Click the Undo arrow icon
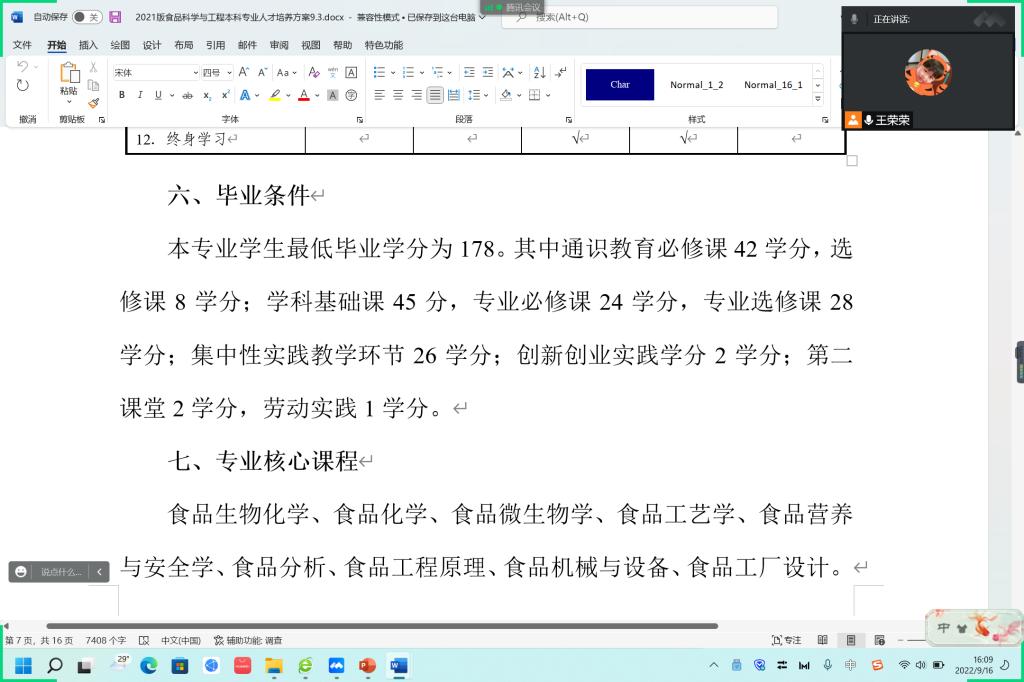The height and width of the screenshot is (682, 1024). (x=22, y=66)
